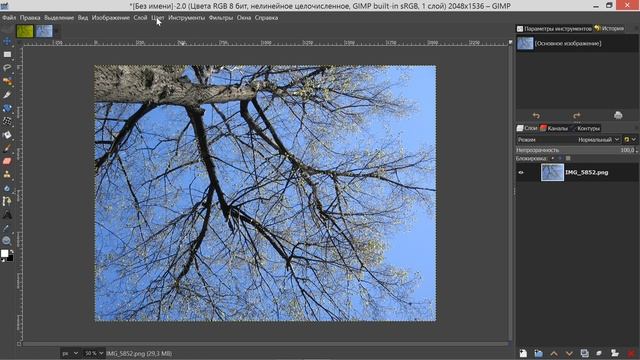Swap the foreground and background colors
The width and height of the screenshot is (640, 360).
coord(11,251)
